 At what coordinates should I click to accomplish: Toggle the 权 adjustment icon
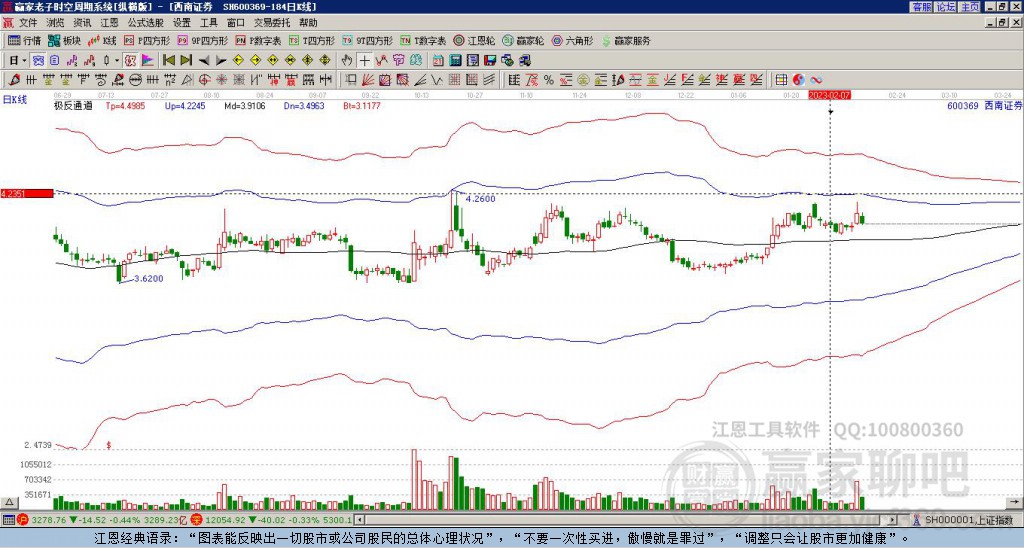131,61
